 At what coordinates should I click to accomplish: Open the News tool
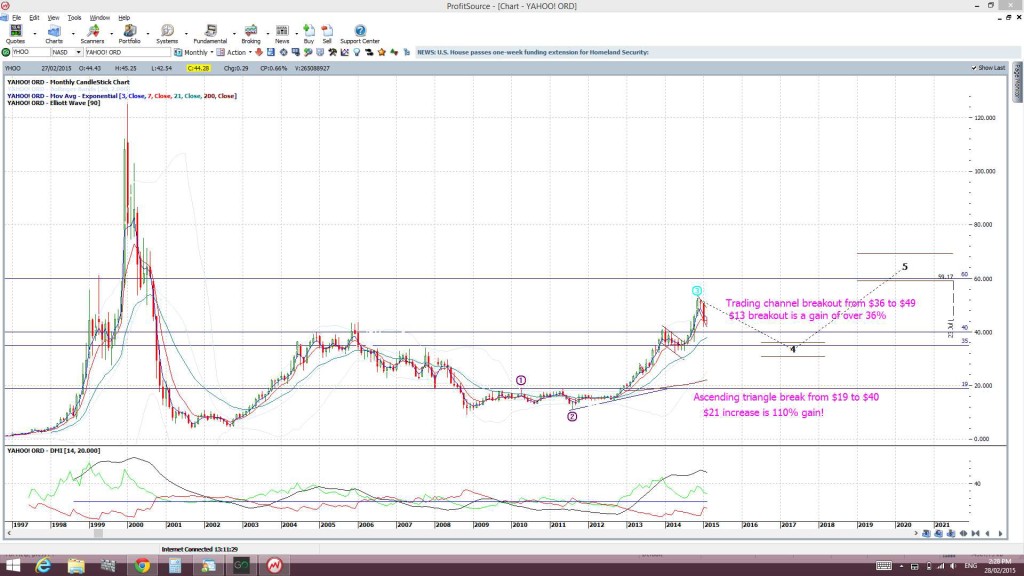tap(282, 33)
